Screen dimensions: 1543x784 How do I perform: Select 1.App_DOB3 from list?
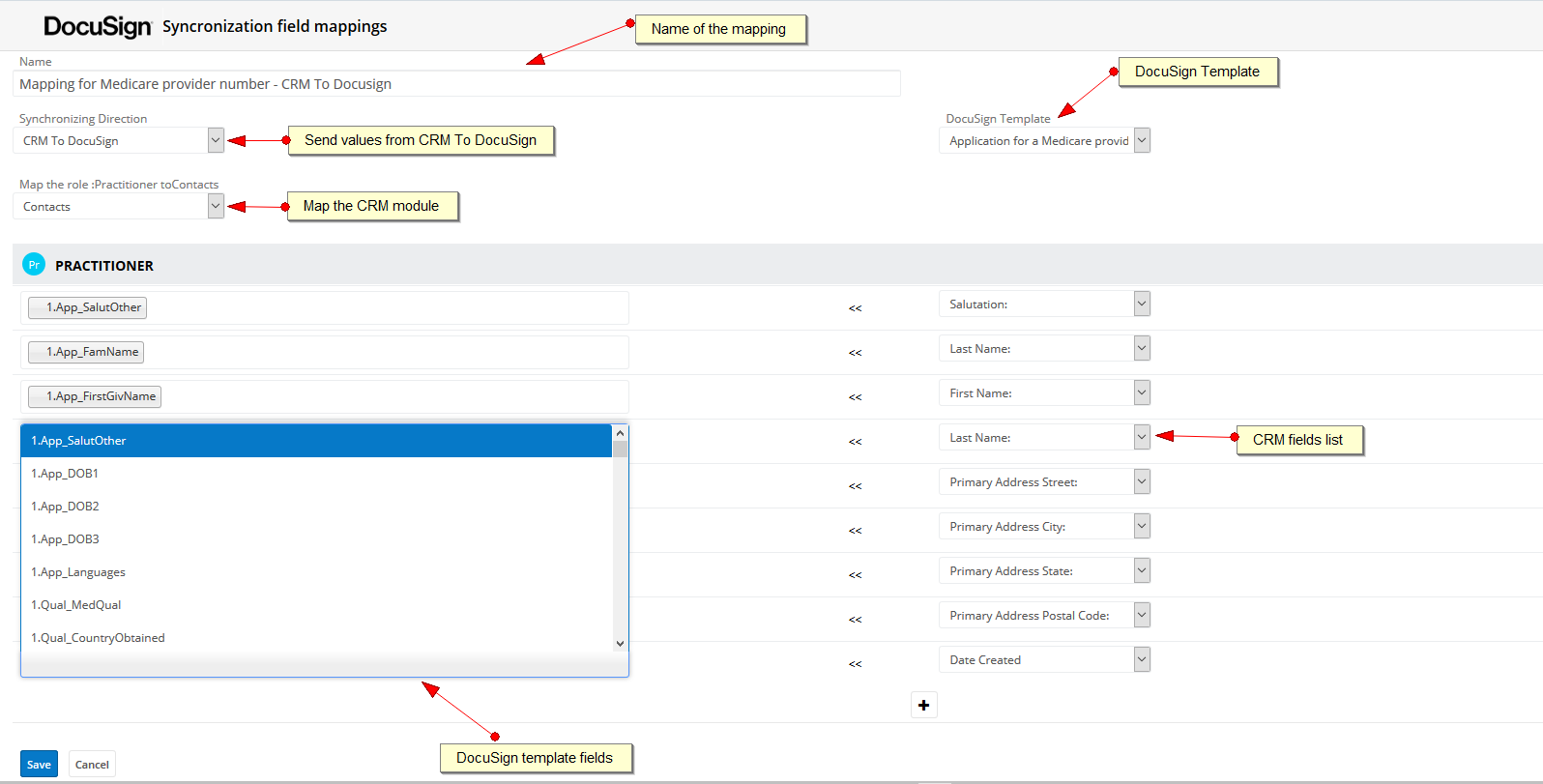coord(317,539)
